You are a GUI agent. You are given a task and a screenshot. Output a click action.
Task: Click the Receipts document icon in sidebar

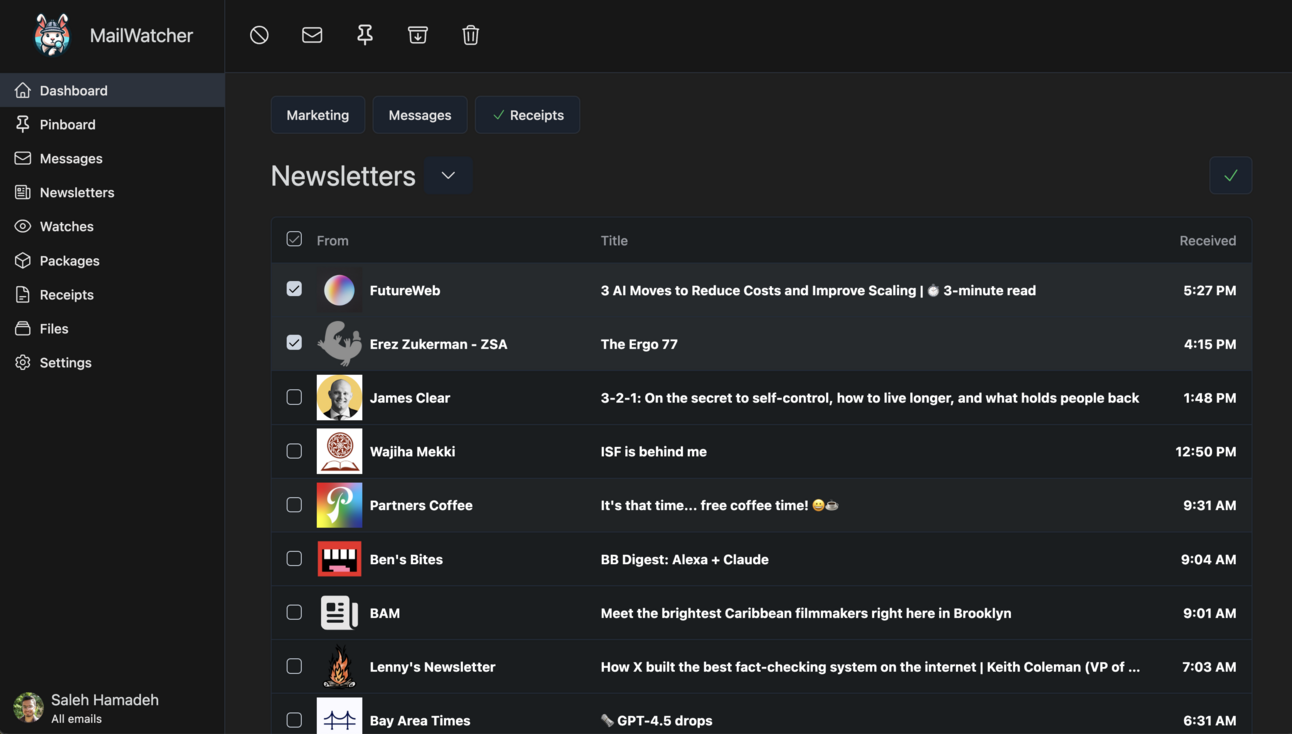[23, 294]
